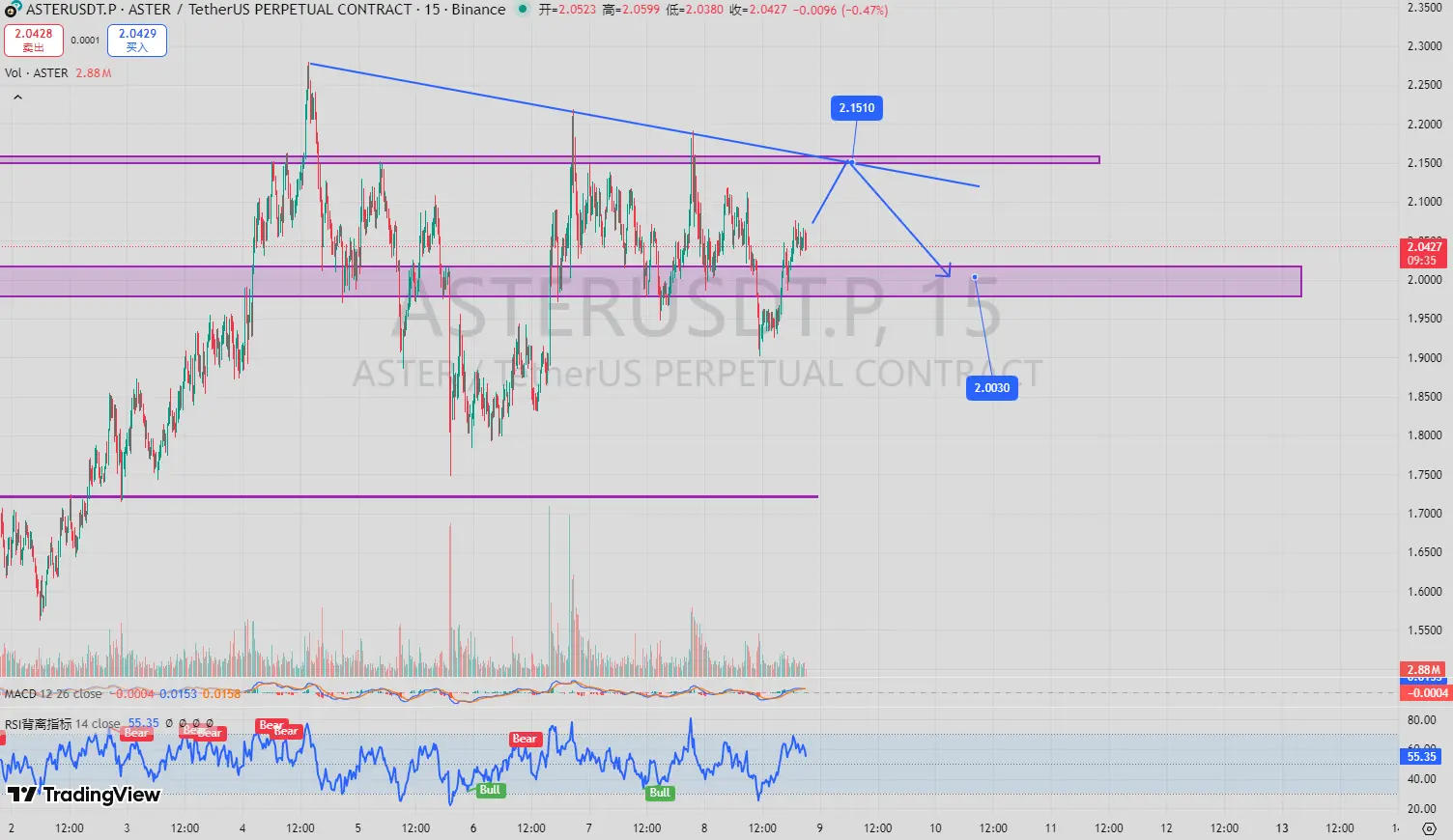Open symbol search via the ASTERUSDT.P title
The width and height of the screenshot is (1453, 840).
click(x=73, y=10)
